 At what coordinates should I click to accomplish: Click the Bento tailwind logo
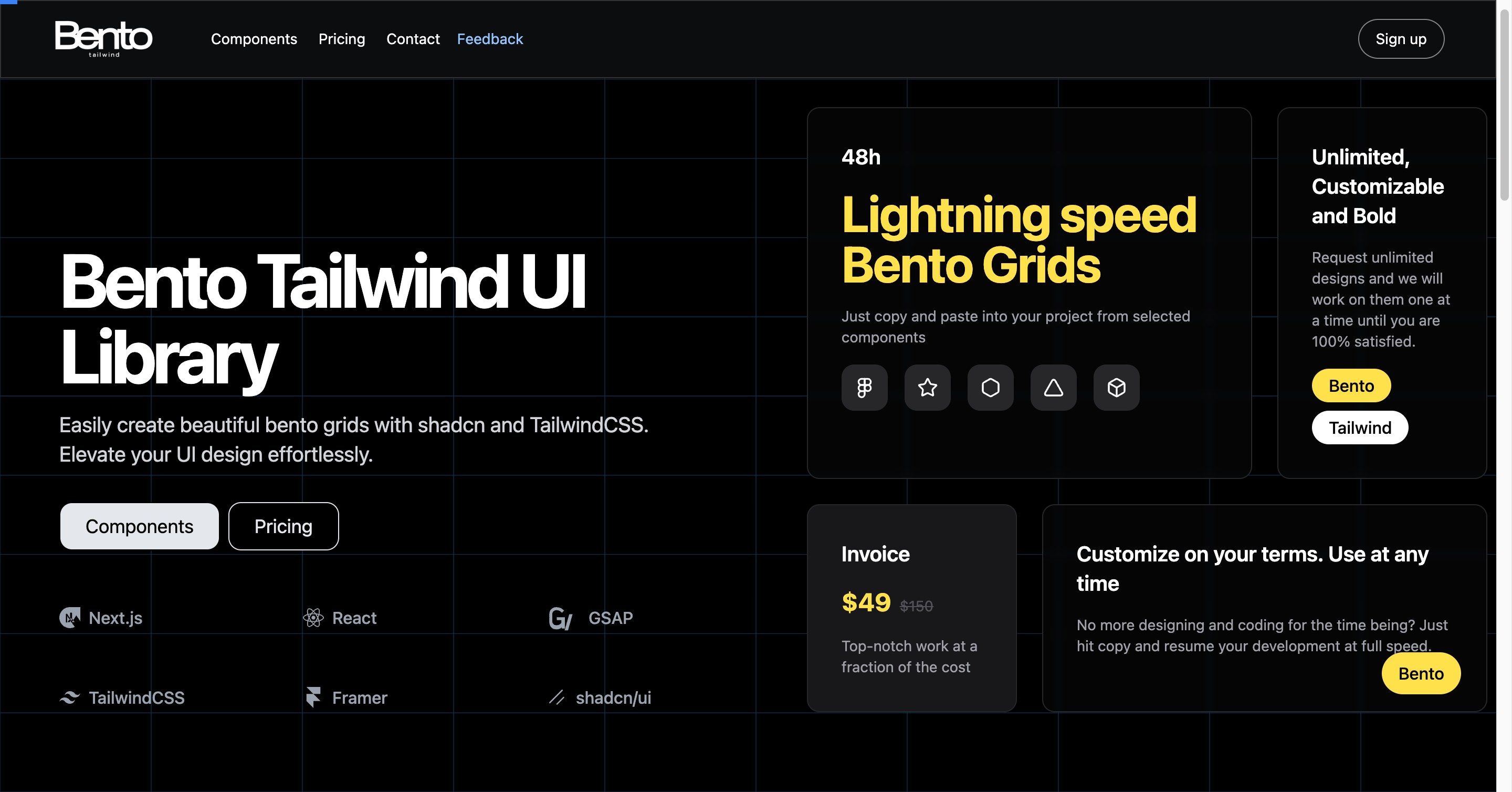point(103,39)
